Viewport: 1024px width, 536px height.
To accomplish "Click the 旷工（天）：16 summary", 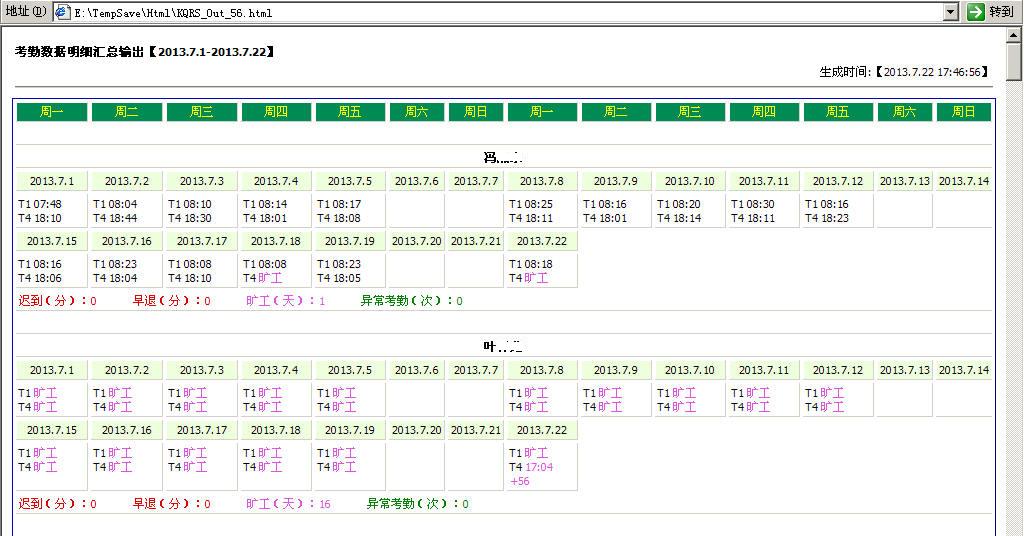I will pyautogui.click(x=288, y=504).
